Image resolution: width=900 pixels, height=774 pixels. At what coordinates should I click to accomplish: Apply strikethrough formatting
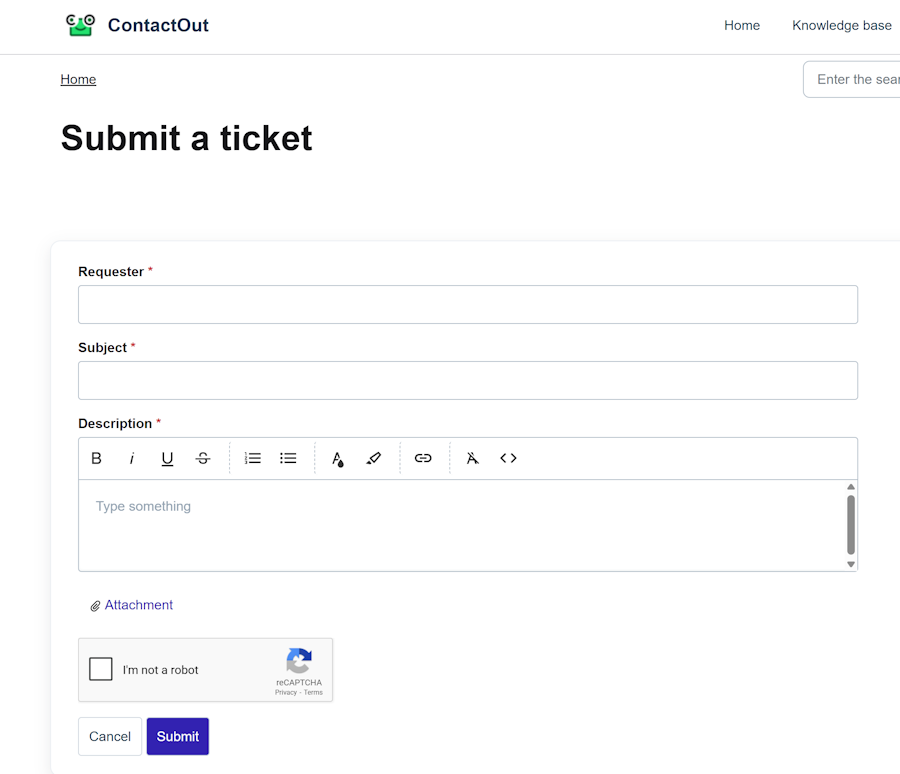coord(203,458)
